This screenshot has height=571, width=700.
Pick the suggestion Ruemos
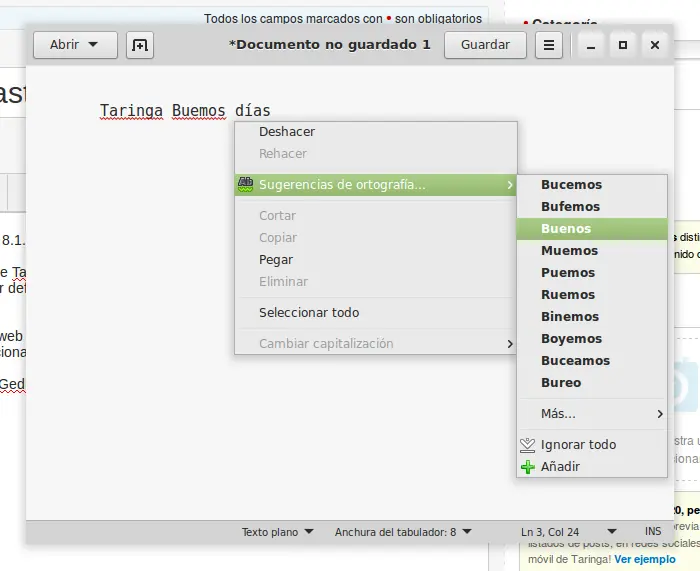tap(592, 295)
